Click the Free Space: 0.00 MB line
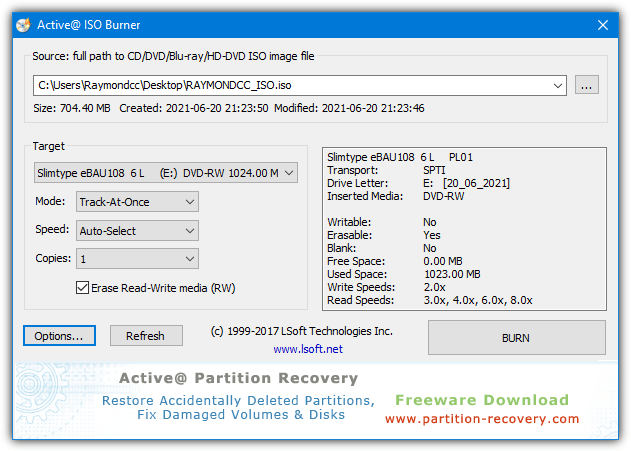Screen dimensions: 631x451 pos(395,262)
